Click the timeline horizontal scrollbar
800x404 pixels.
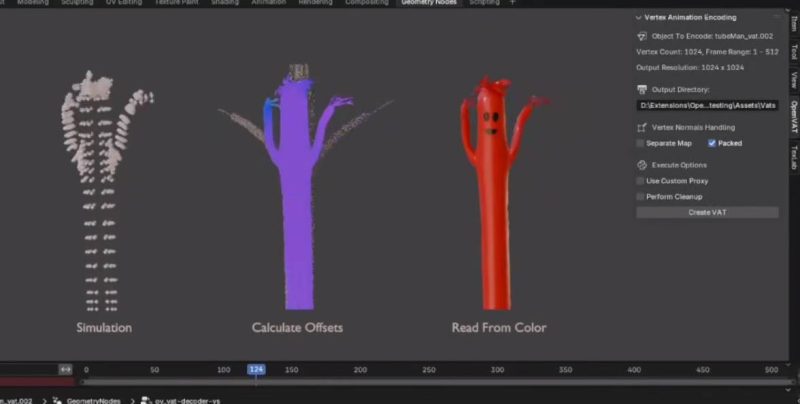pyautogui.click(x=430, y=381)
